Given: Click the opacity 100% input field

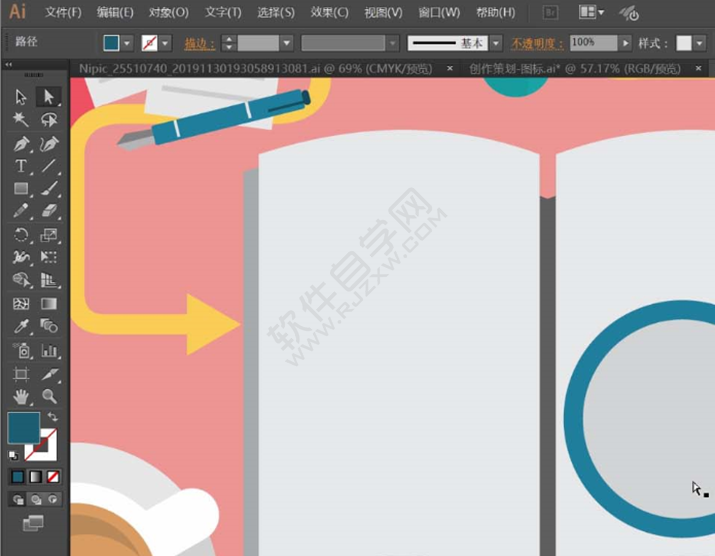Looking at the screenshot, I should point(594,43).
